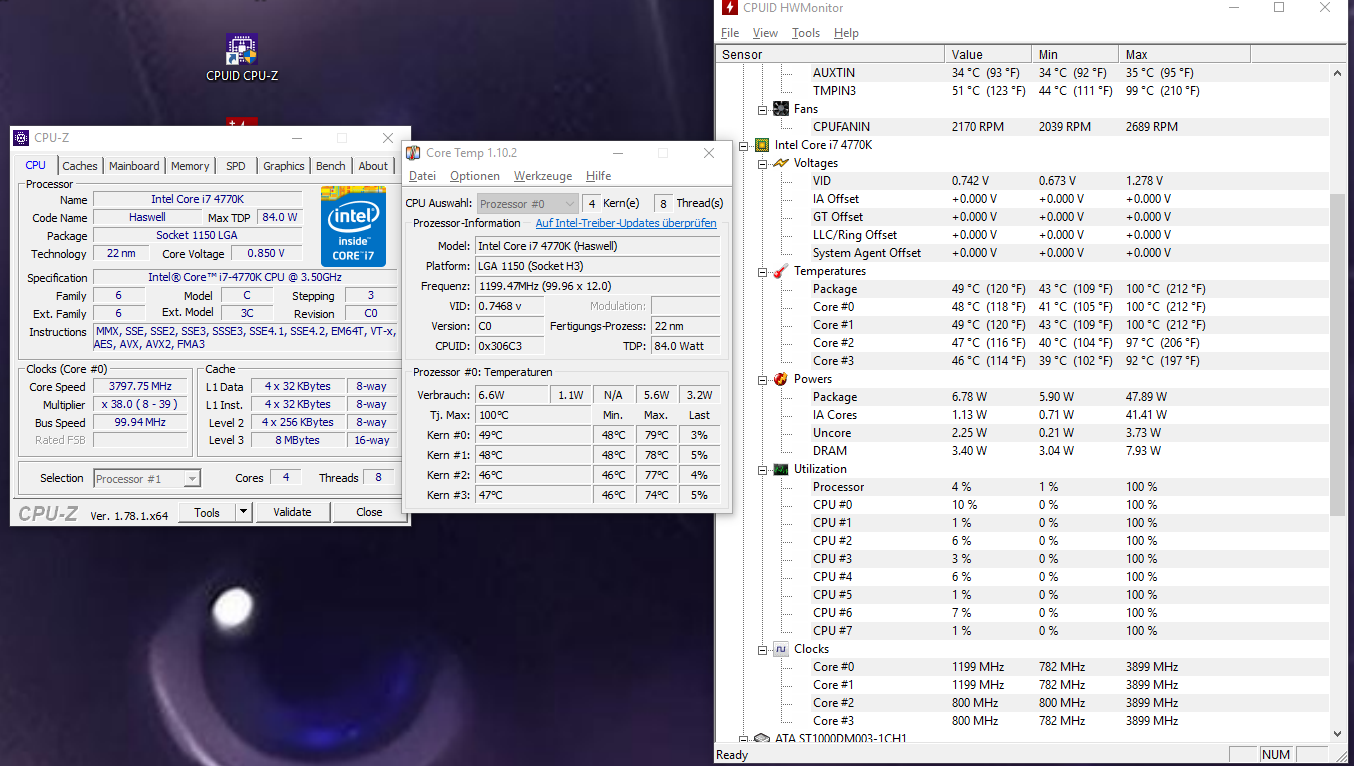Click the HWMonitor vertical scrollbar thumb
The height and width of the screenshot is (766, 1354).
pyautogui.click(x=1338, y=355)
